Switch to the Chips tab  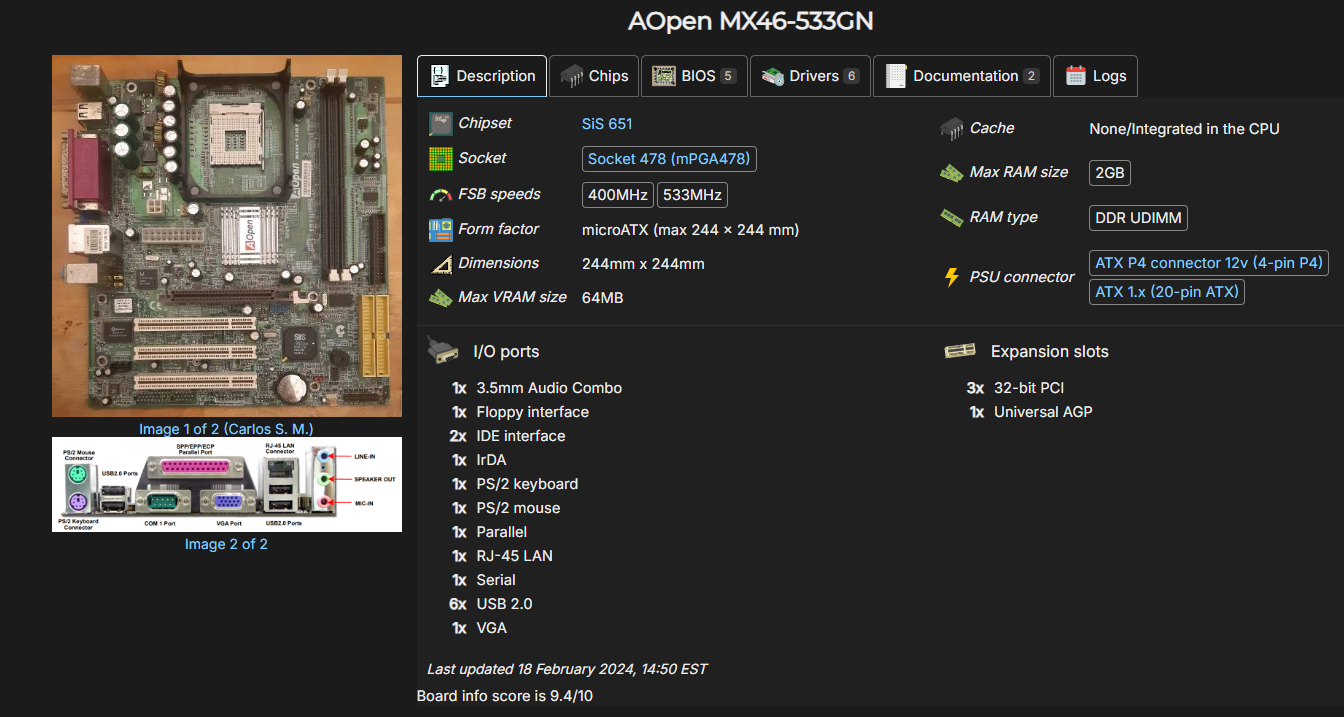[594, 76]
